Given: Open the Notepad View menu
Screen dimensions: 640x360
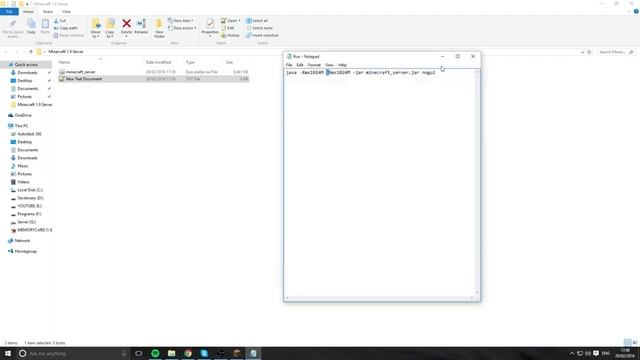Looking at the screenshot, I should [x=329, y=65].
